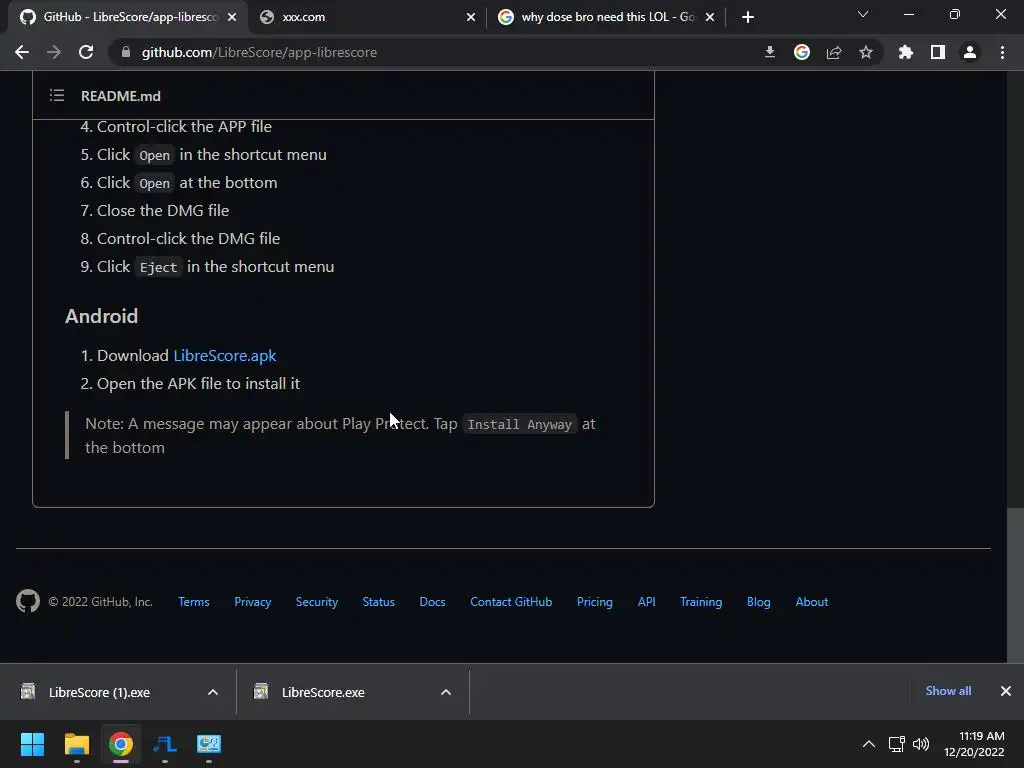Expand options for LibreScore (1).exe download
The width and height of the screenshot is (1024, 768).
pyautogui.click(x=213, y=692)
